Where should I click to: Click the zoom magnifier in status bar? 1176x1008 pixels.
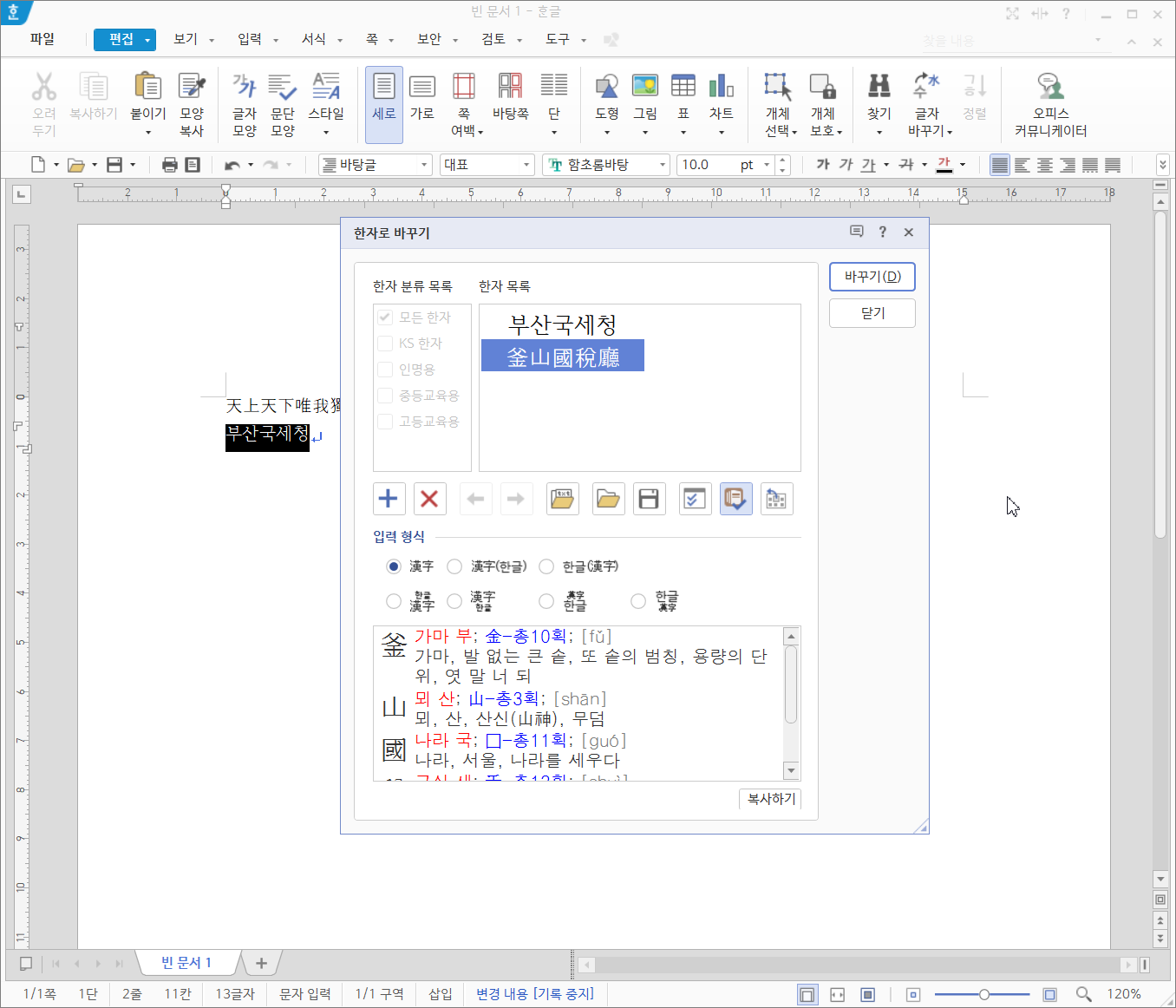click(1083, 994)
